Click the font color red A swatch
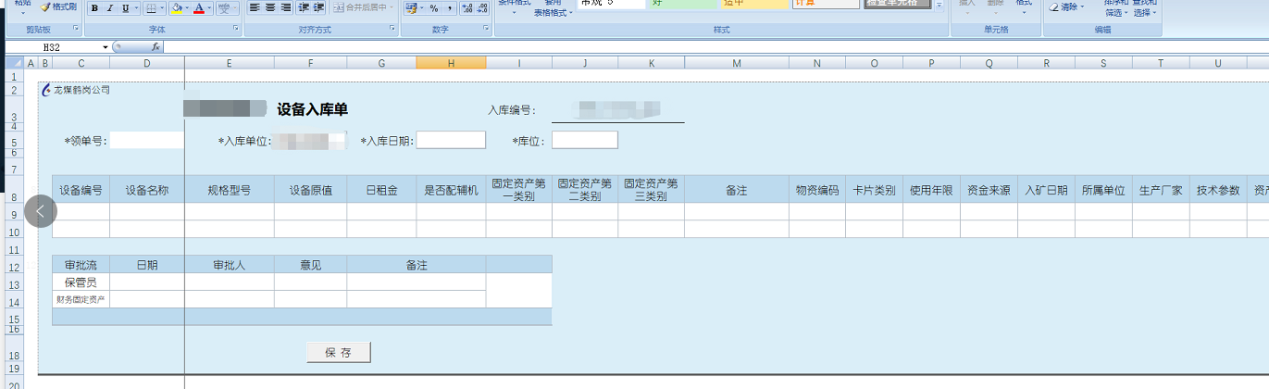 199,8
